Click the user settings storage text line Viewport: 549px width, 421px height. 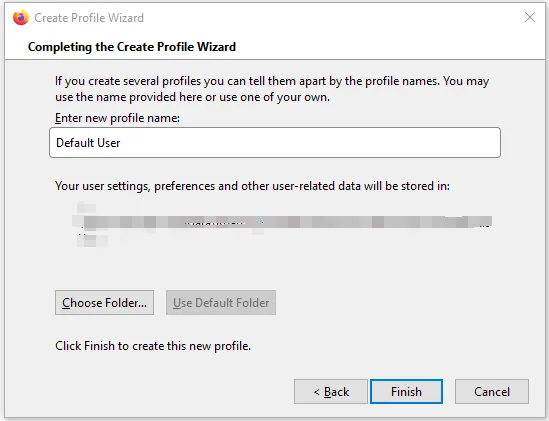(252, 186)
